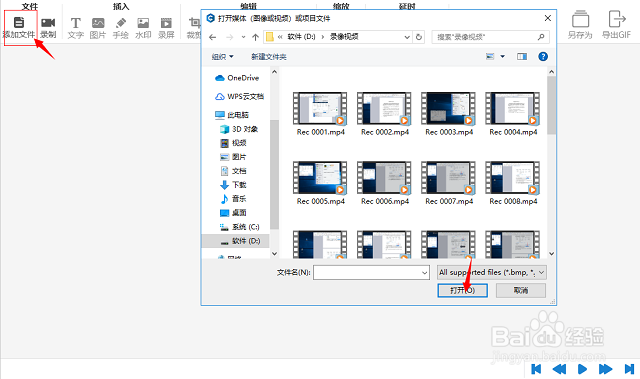Close the open media dialog

click(x=548, y=18)
